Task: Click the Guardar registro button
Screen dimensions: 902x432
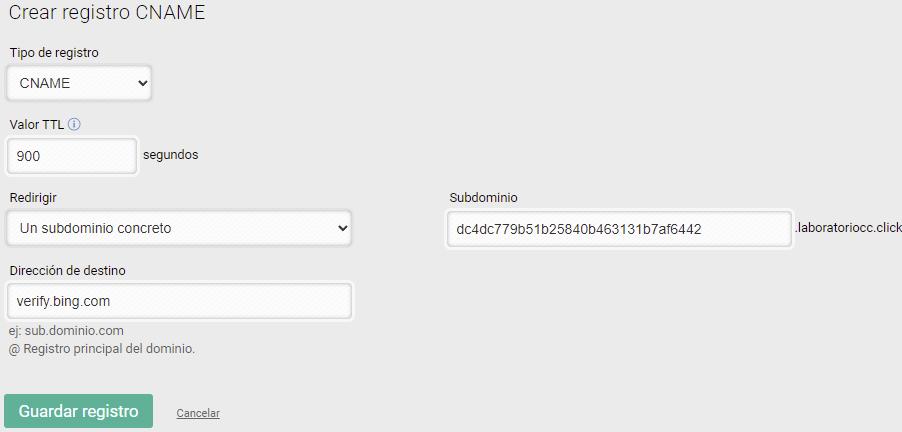Action: (x=78, y=411)
